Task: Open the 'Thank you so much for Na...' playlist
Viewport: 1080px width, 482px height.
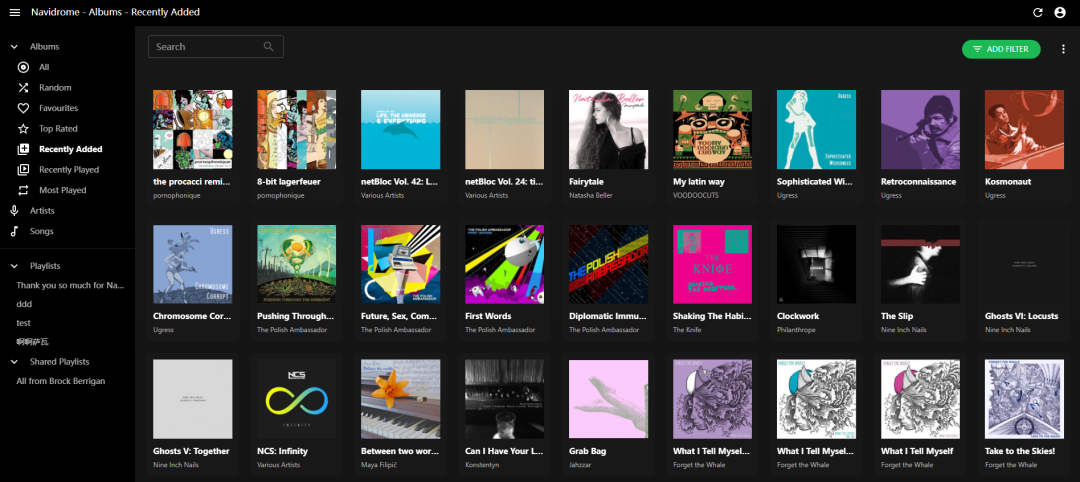Action: point(70,285)
